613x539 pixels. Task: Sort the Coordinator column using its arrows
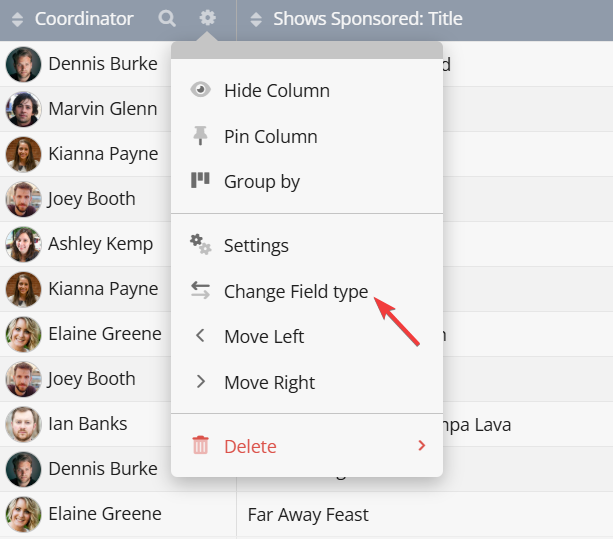(x=19, y=19)
